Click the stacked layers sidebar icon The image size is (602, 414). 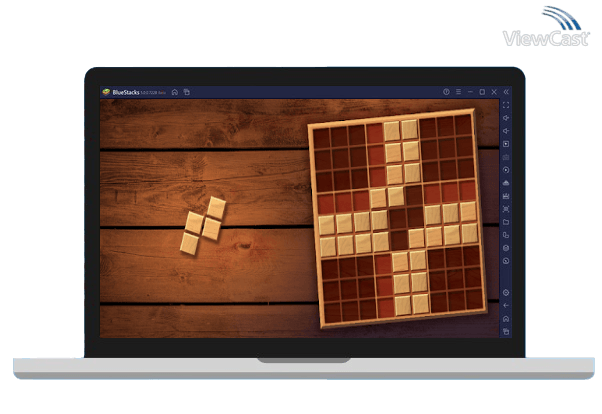coord(506,248)
